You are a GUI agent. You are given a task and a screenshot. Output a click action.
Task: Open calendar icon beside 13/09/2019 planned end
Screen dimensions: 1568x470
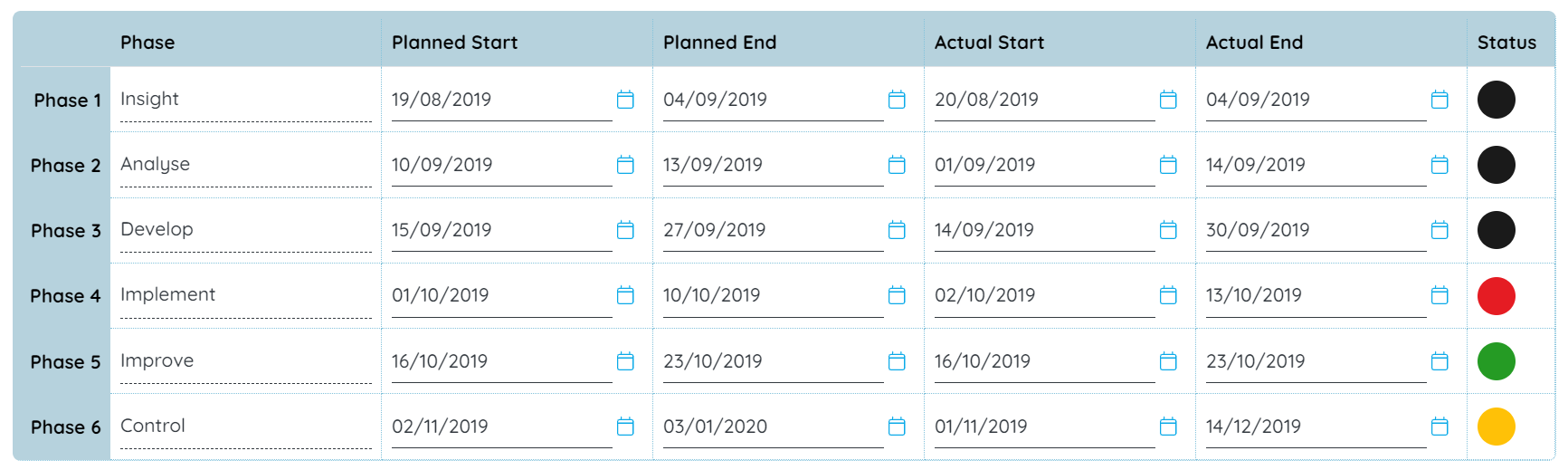897,165
